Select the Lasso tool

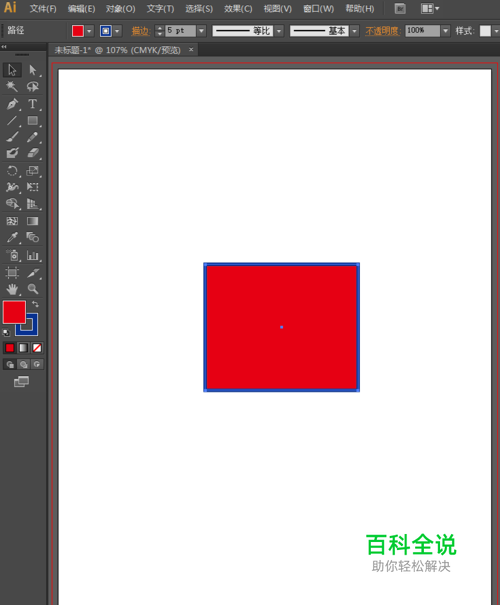tap(32, 87)
